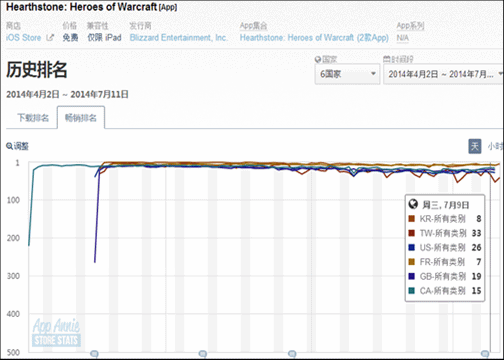Click the second event bubble marker on timeline
Screen dimensions: 504x360
[x=202, y=353]
